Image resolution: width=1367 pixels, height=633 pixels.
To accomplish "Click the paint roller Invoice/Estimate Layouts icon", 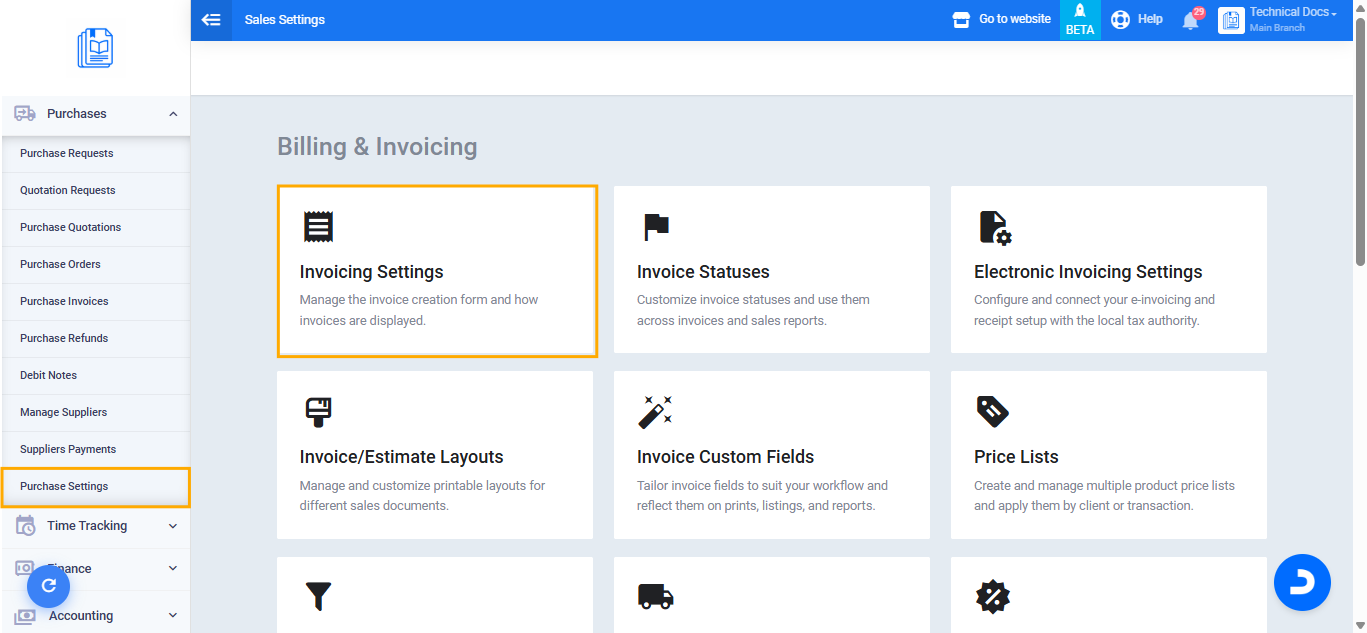I will coord(318,412).
